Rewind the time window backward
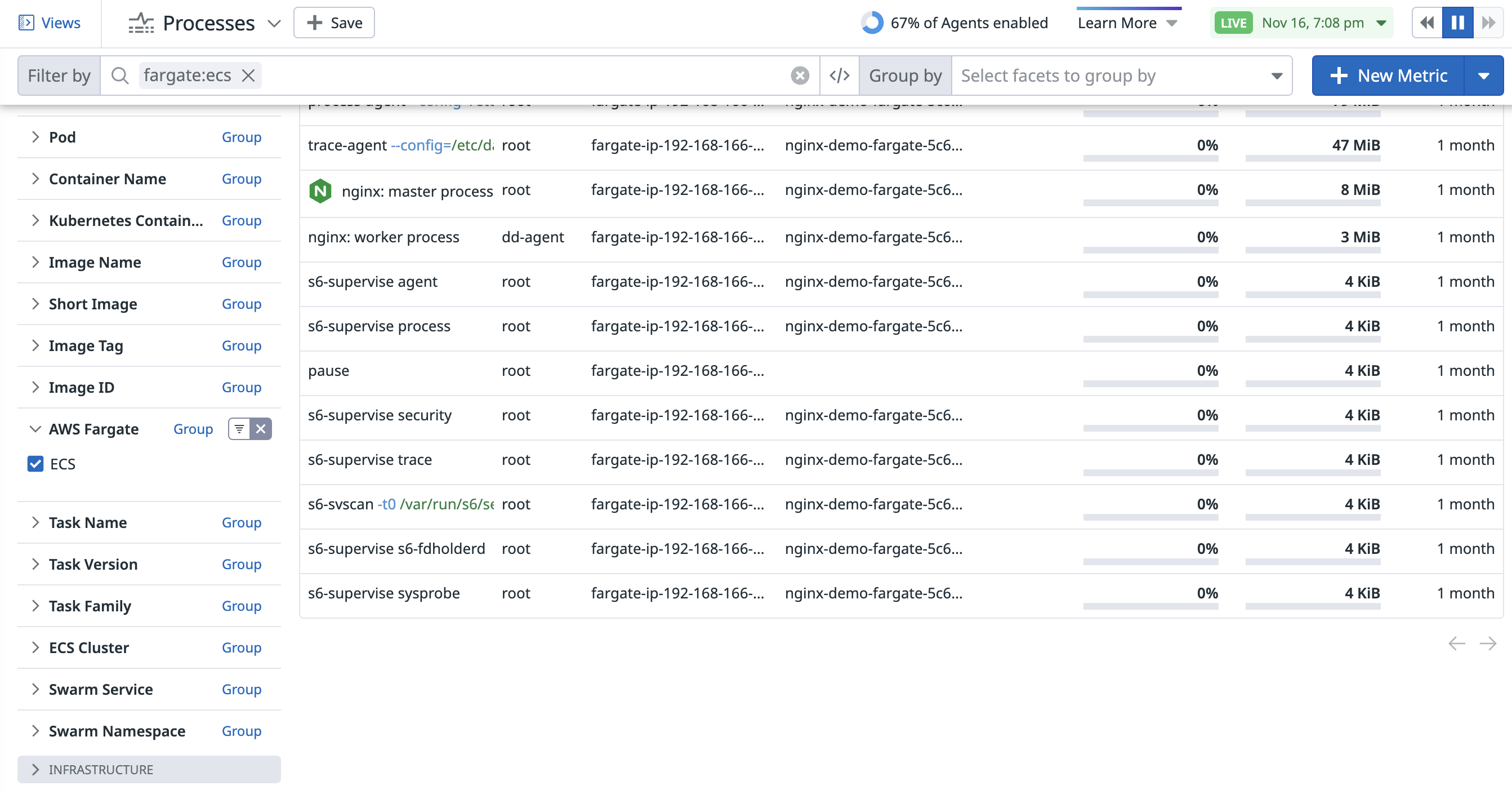This screenshot has width=1512, height=790. [1427, 23]
